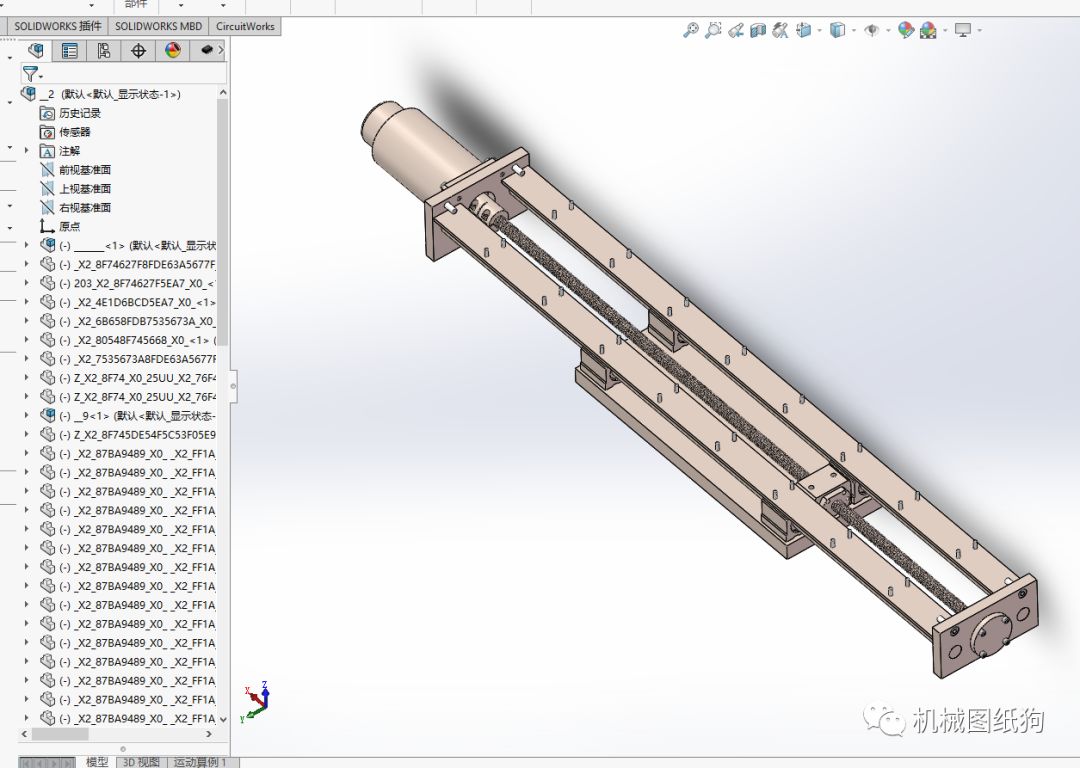Open the ConfigurationManager panel tab
Screen dimensions: 1080x768
[x=103, y=51]
